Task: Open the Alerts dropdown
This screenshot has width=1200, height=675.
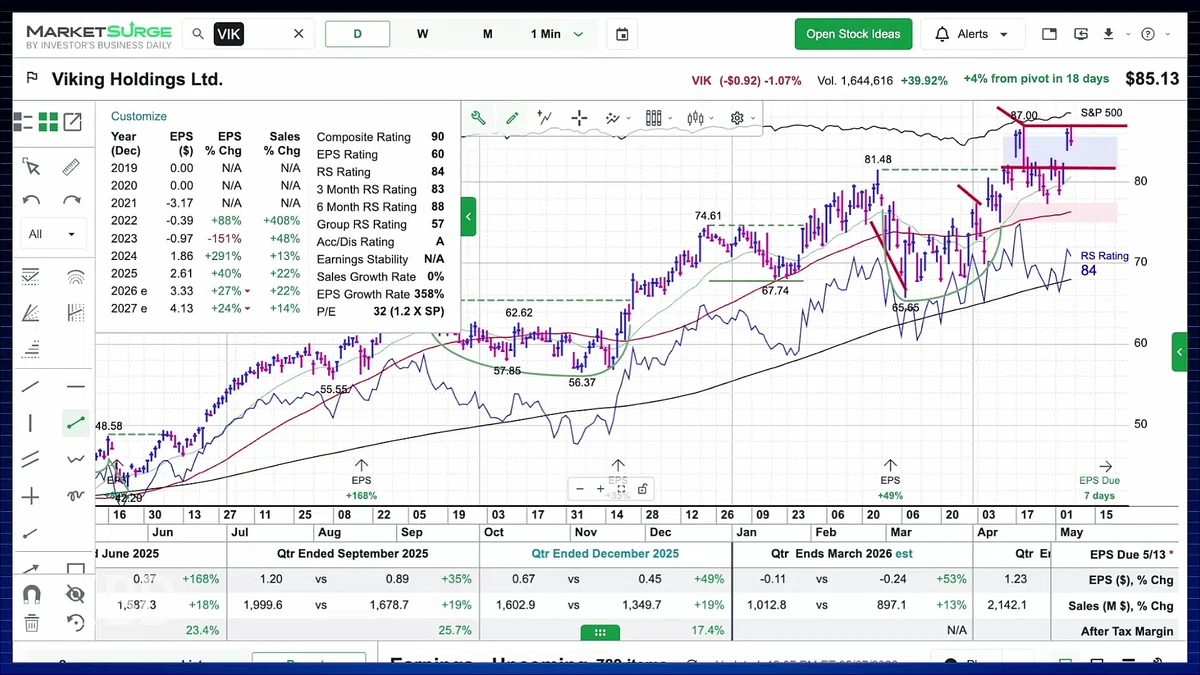Action: (972, 34)
